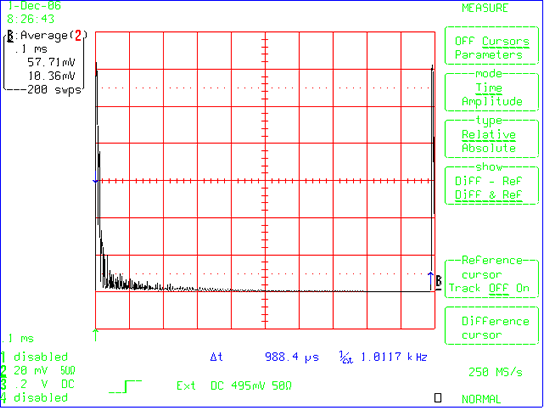Click the Δt 988.4 µs readout

pyautogui.click(x=264, y=357)
